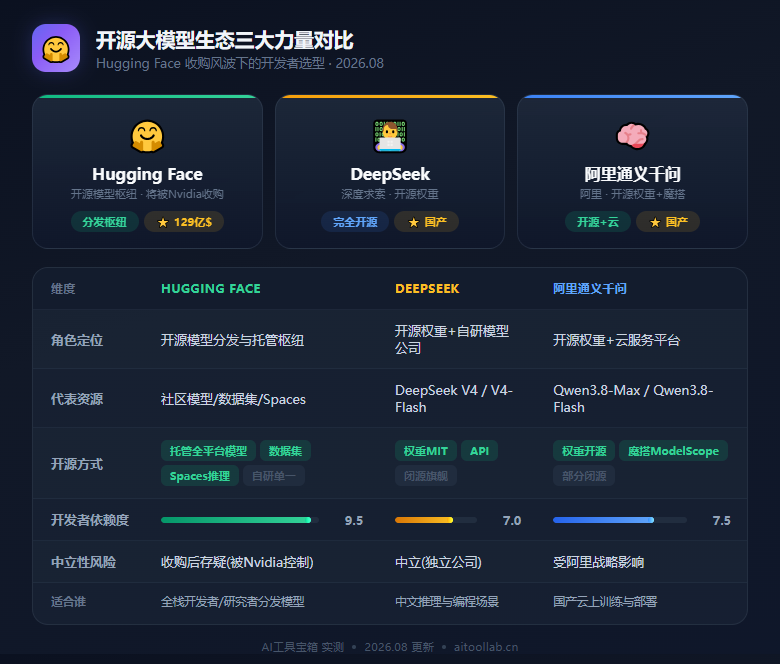Click the Qwen3.8-Max / Qwen3.8-Flash cell
This screenshot has width=780, height=664.
tap(633, 398)
